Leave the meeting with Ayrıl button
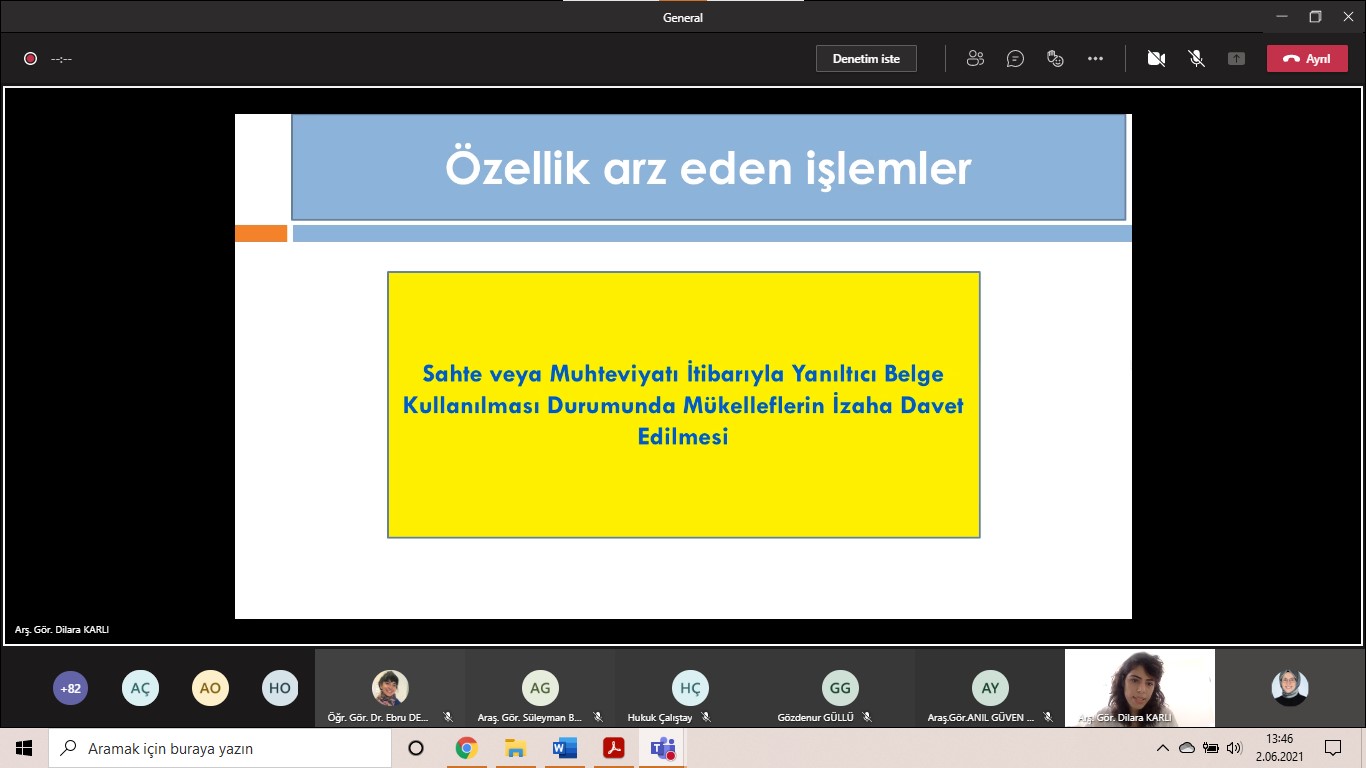This screenshot has height=768, width=1366. 1306,59
